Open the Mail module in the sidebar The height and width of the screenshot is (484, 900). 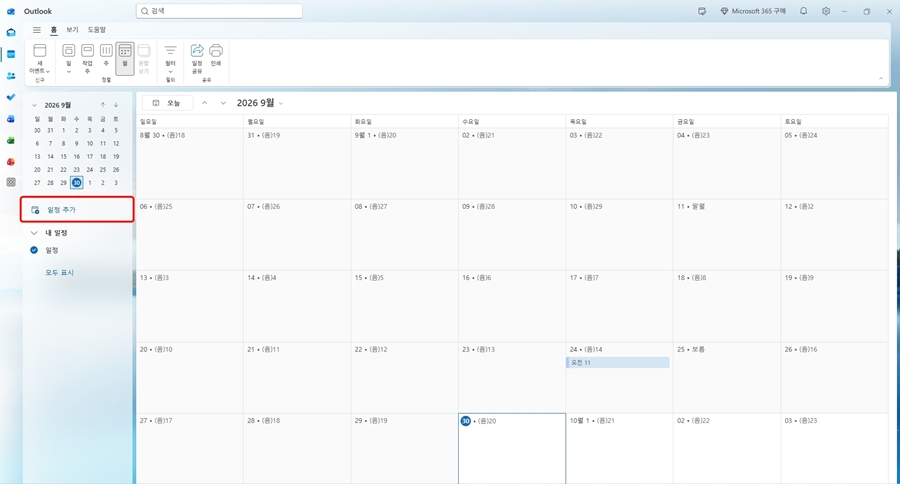click(11, 33)
